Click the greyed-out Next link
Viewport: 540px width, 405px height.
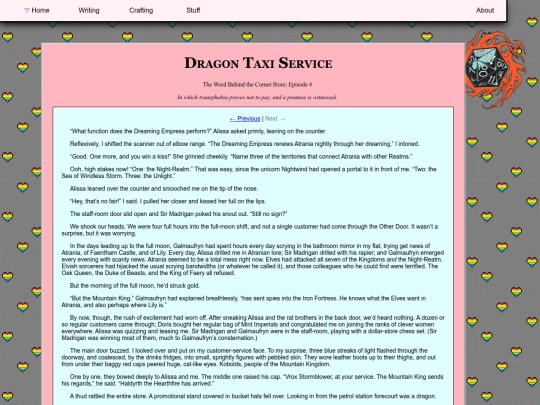tap(275, 118)
